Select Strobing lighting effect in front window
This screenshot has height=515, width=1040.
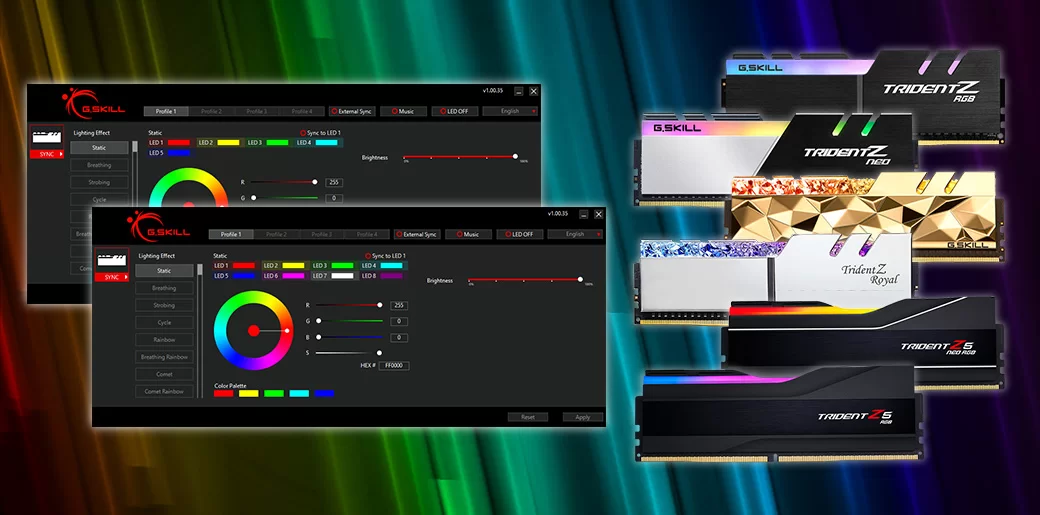coord(164,305)
